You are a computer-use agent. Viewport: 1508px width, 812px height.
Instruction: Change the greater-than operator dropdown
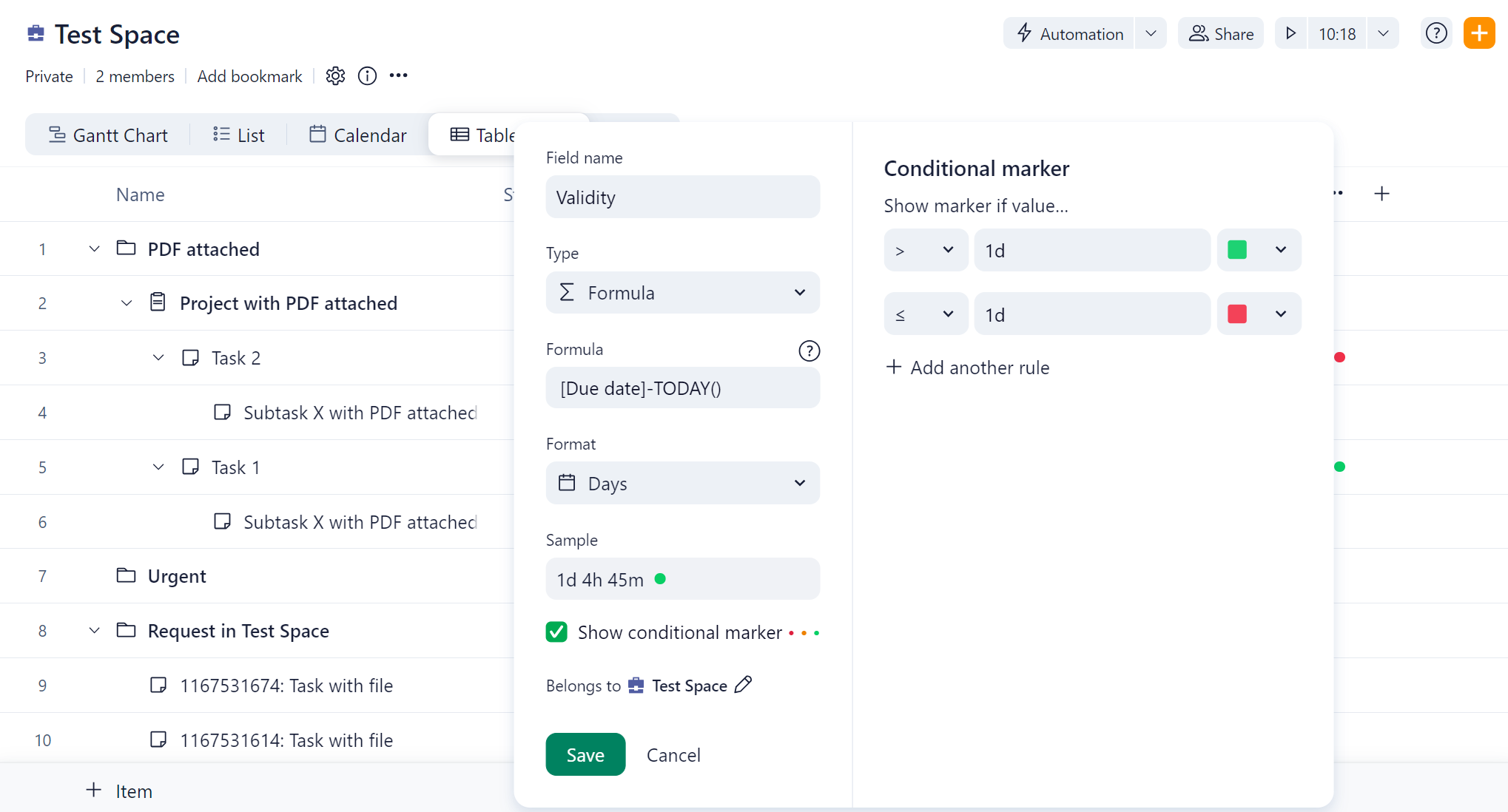(x=925, y=251)
